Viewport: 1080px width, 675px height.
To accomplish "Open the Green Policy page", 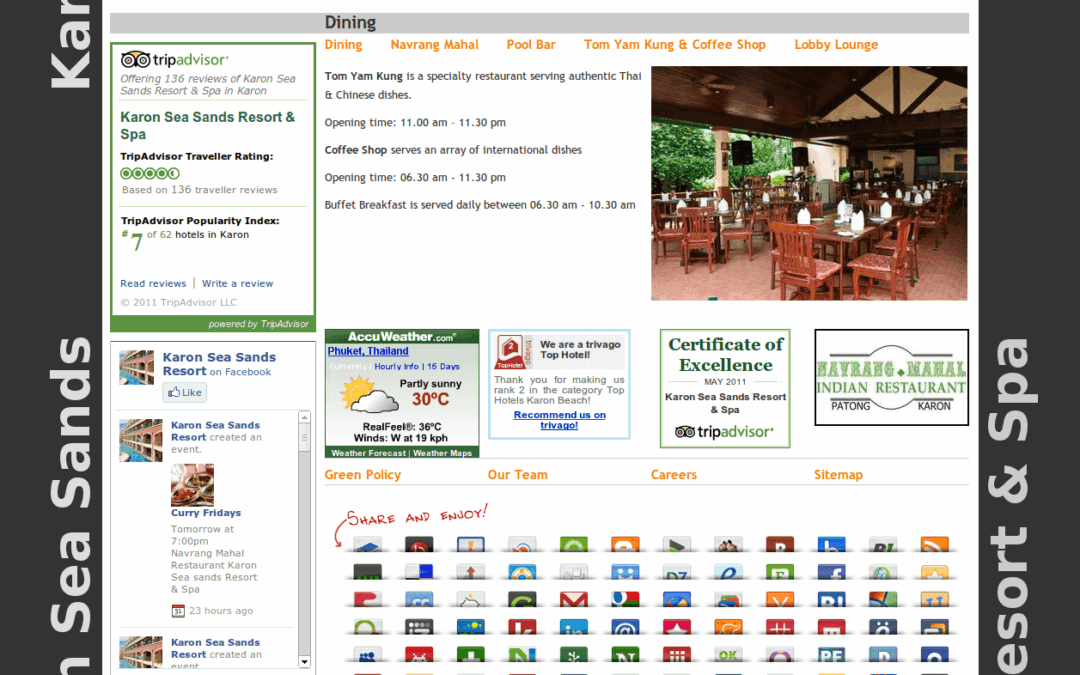I will (362, 475).
